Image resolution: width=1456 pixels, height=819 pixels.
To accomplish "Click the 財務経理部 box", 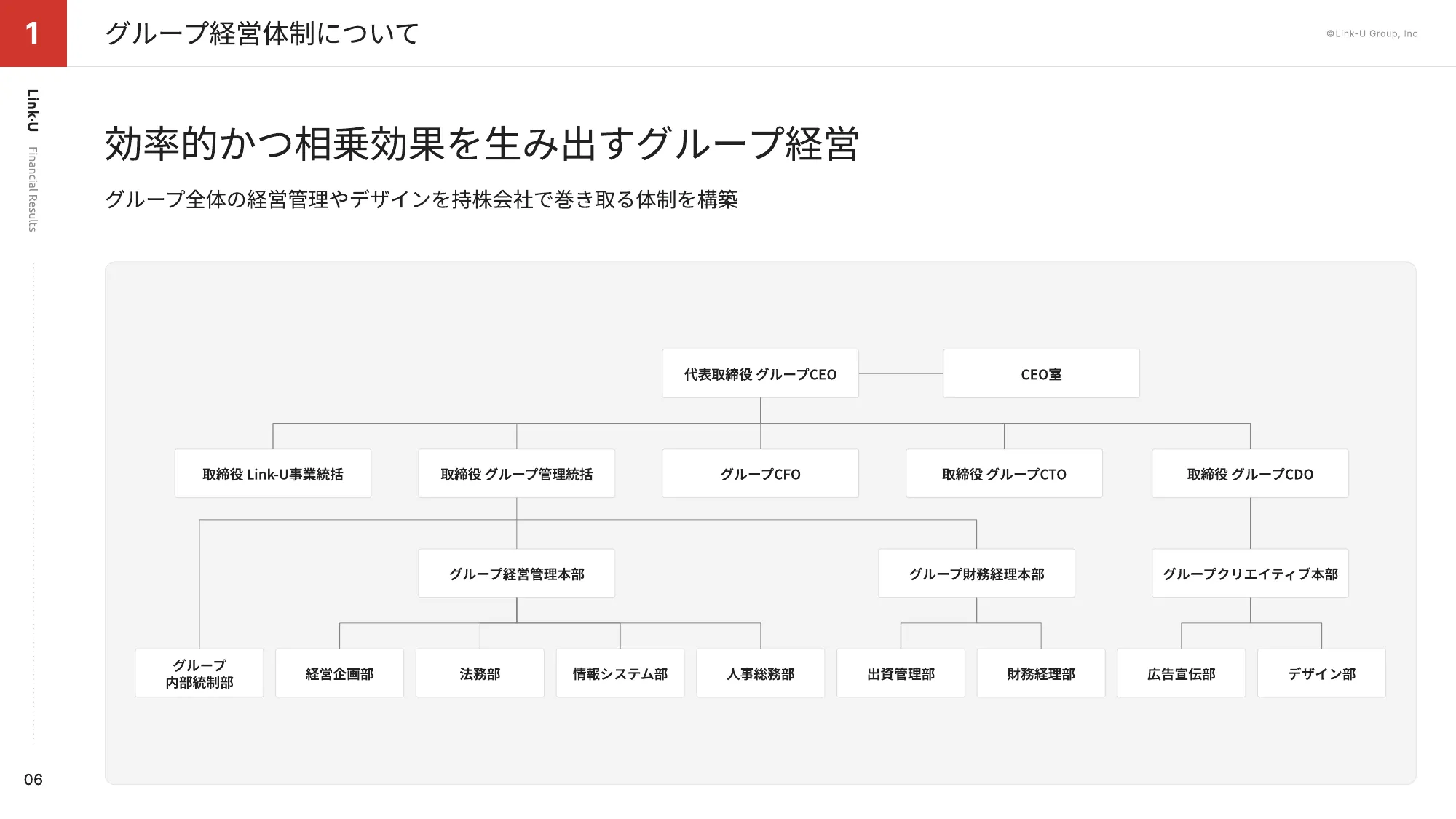I will click(1041, 673).
